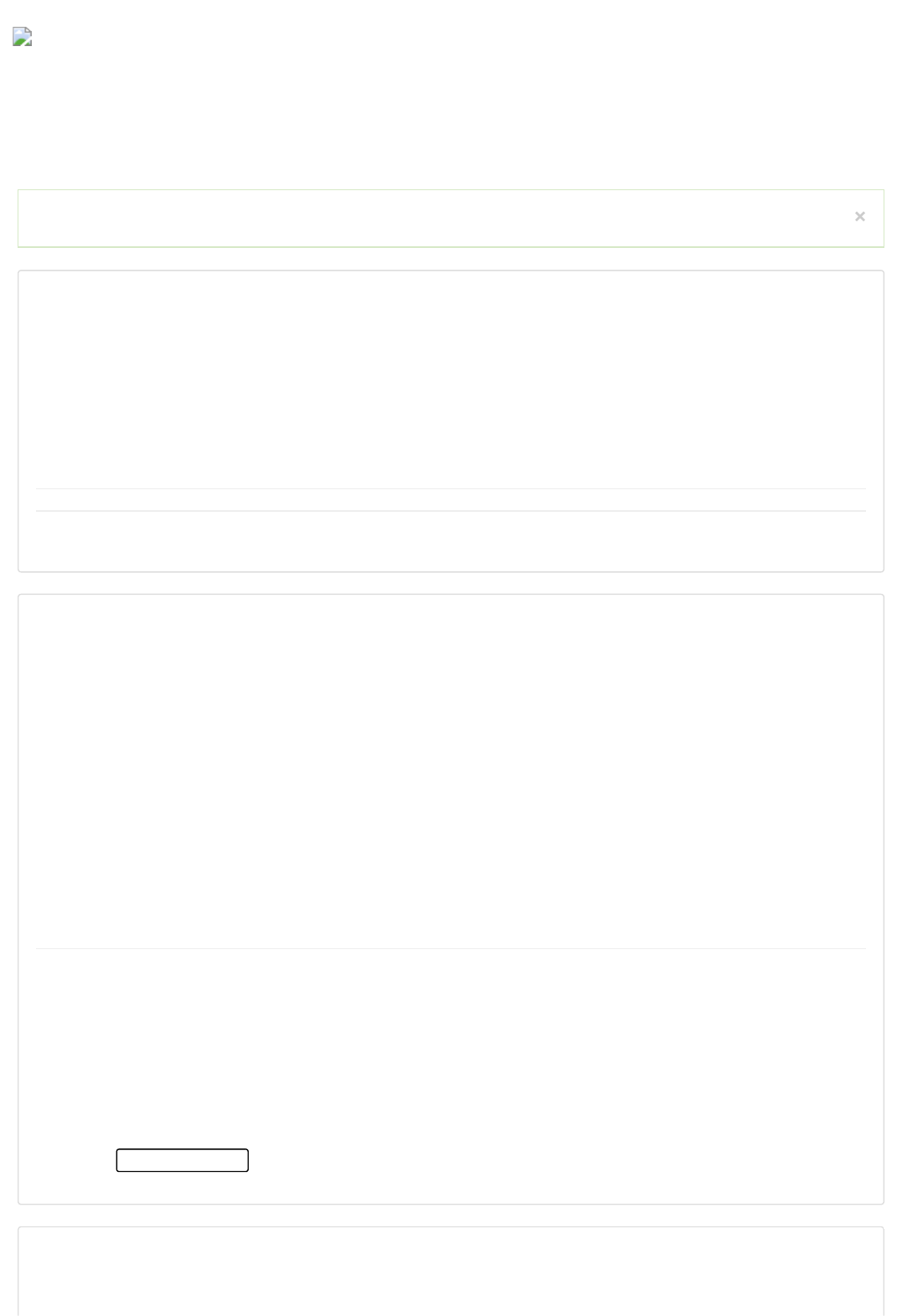Dismiss the green alert banner with ×
The height and width of the screenshot is (1316, 902).
859,217
